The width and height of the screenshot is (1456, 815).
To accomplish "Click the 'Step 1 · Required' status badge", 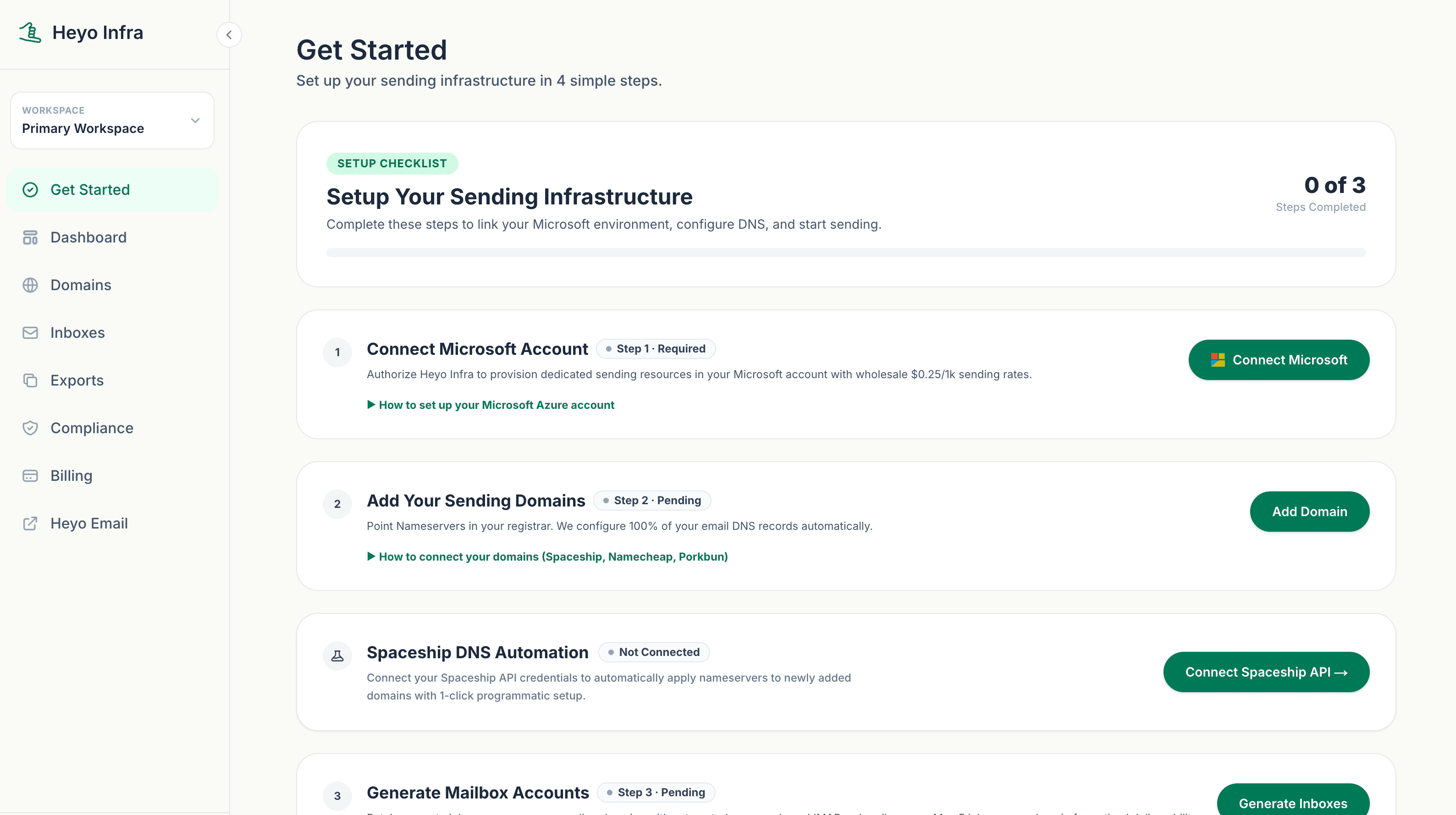I will 656,349.
